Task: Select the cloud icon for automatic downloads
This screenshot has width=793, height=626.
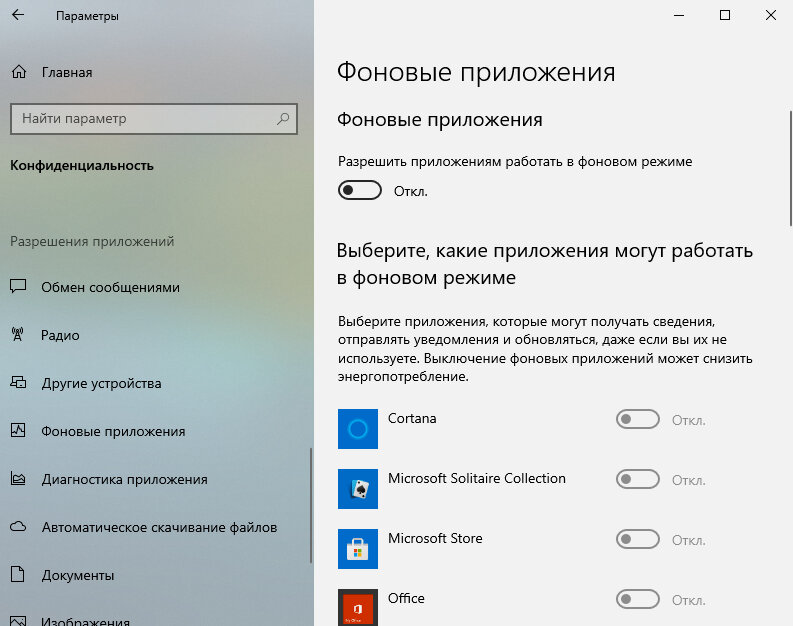Action: tap(18, 526)
